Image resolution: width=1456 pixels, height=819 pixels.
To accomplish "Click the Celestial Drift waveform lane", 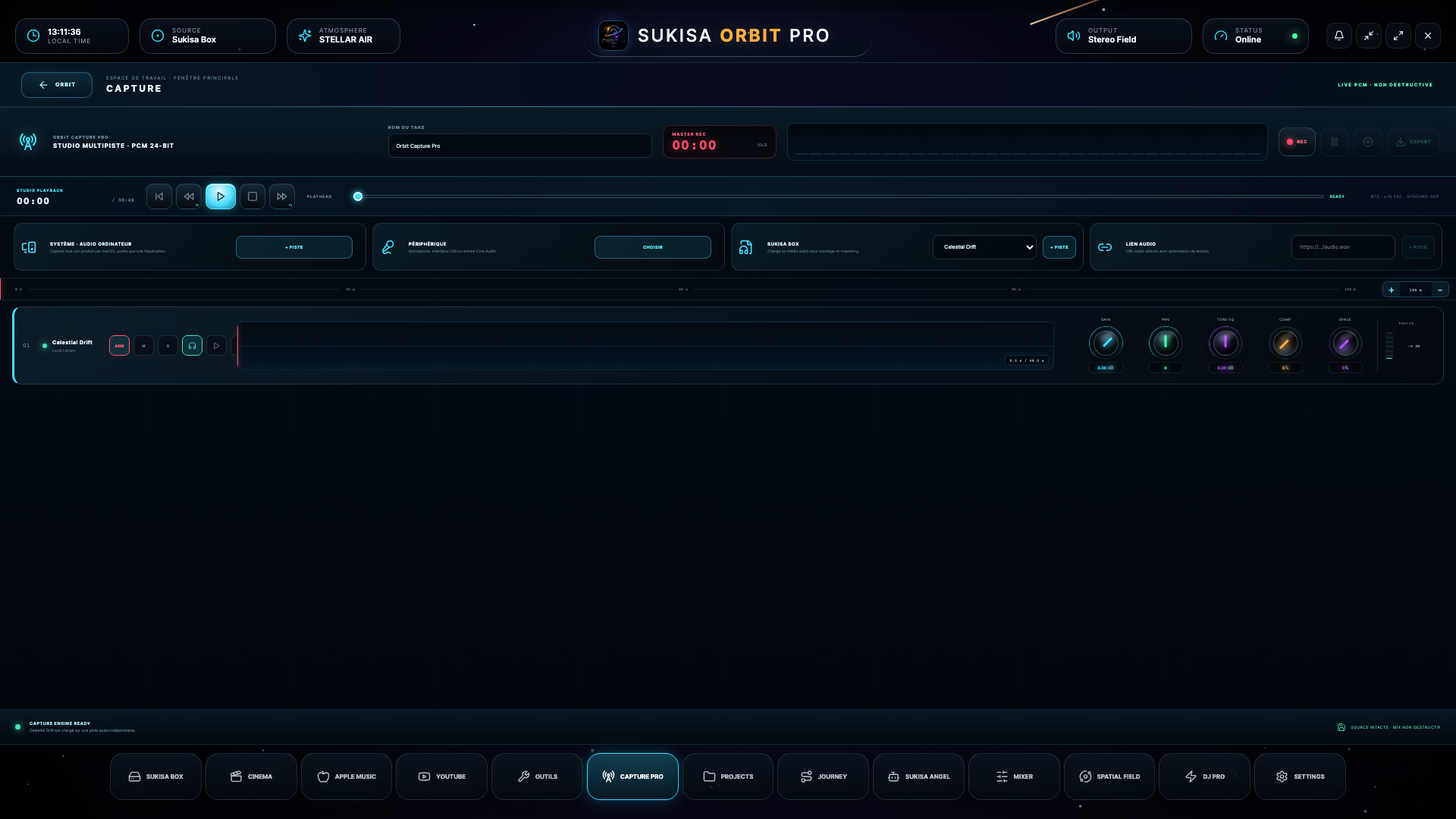I will [645, 346].
